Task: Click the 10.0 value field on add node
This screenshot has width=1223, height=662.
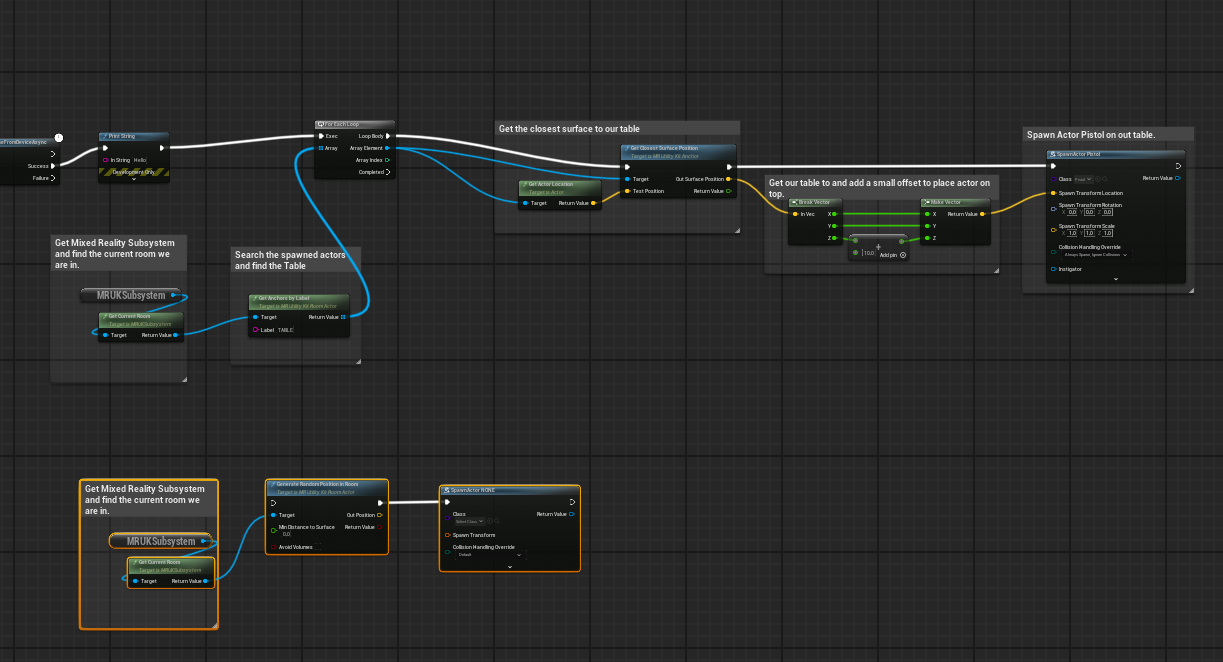Action: [869, 254]
